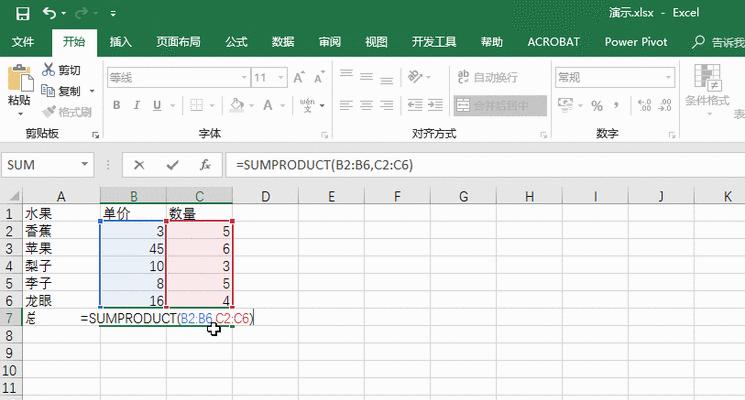Viewport: 745px width, 400px height.
Task: Open 条件格式 conditional formatting
Action: point(707,88)
